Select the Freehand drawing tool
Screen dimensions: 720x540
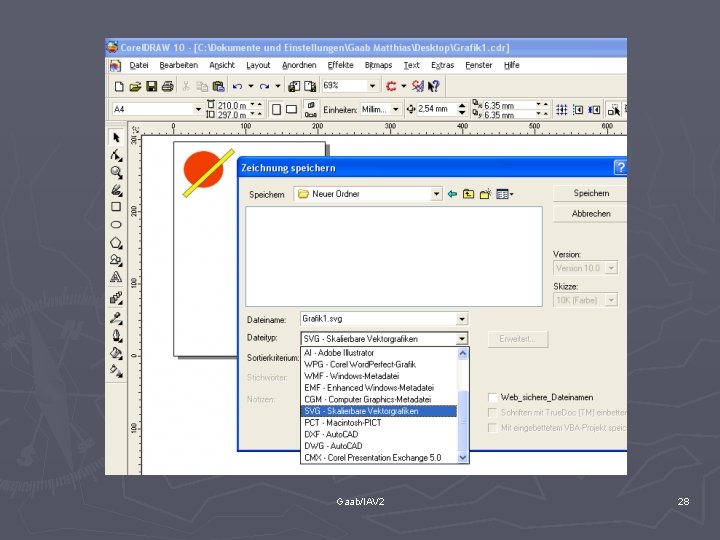tap(116, 190)
